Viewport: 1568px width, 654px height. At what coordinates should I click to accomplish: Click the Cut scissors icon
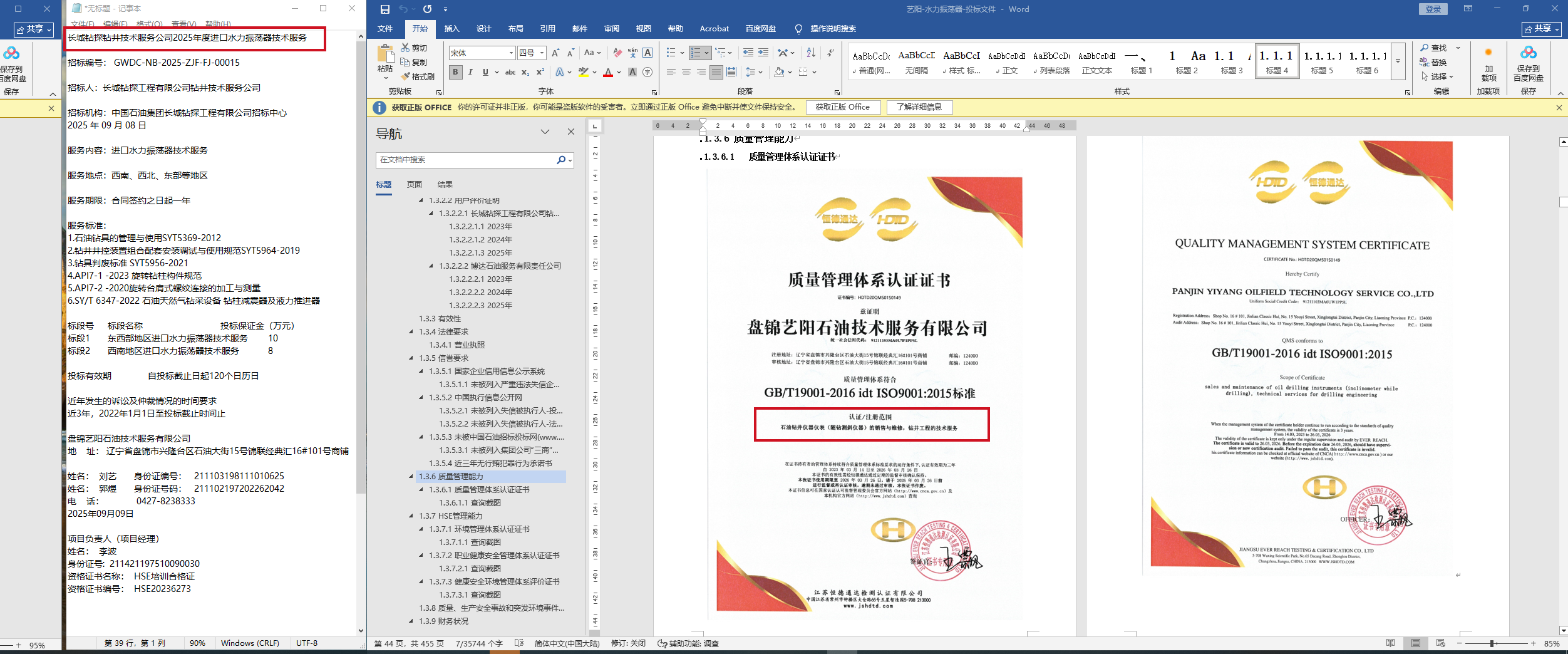(x=406, y=48)
